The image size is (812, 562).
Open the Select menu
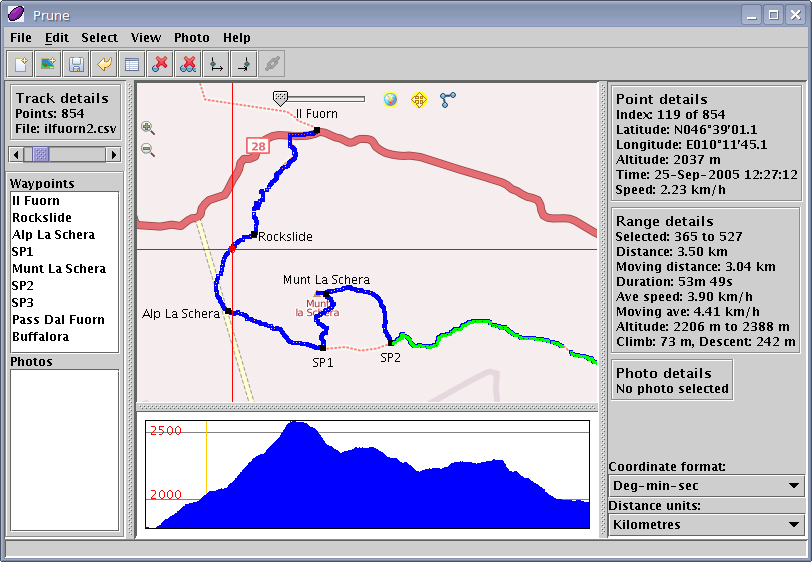point(99,38)
